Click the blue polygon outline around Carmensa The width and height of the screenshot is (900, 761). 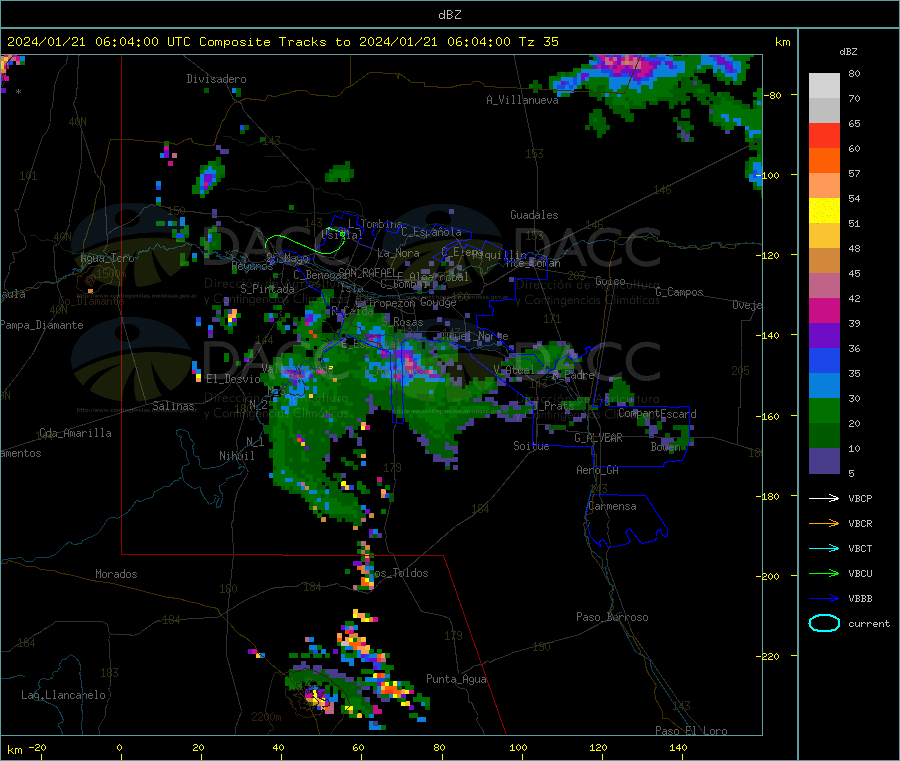(627, 521)
